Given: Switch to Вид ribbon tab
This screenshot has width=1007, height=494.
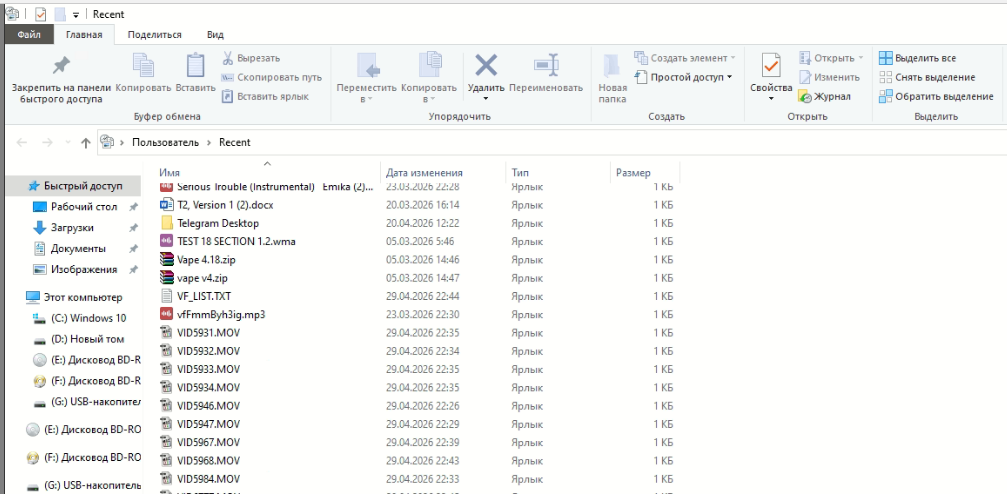Looking at the screenshot, I should tap(215, 35).
